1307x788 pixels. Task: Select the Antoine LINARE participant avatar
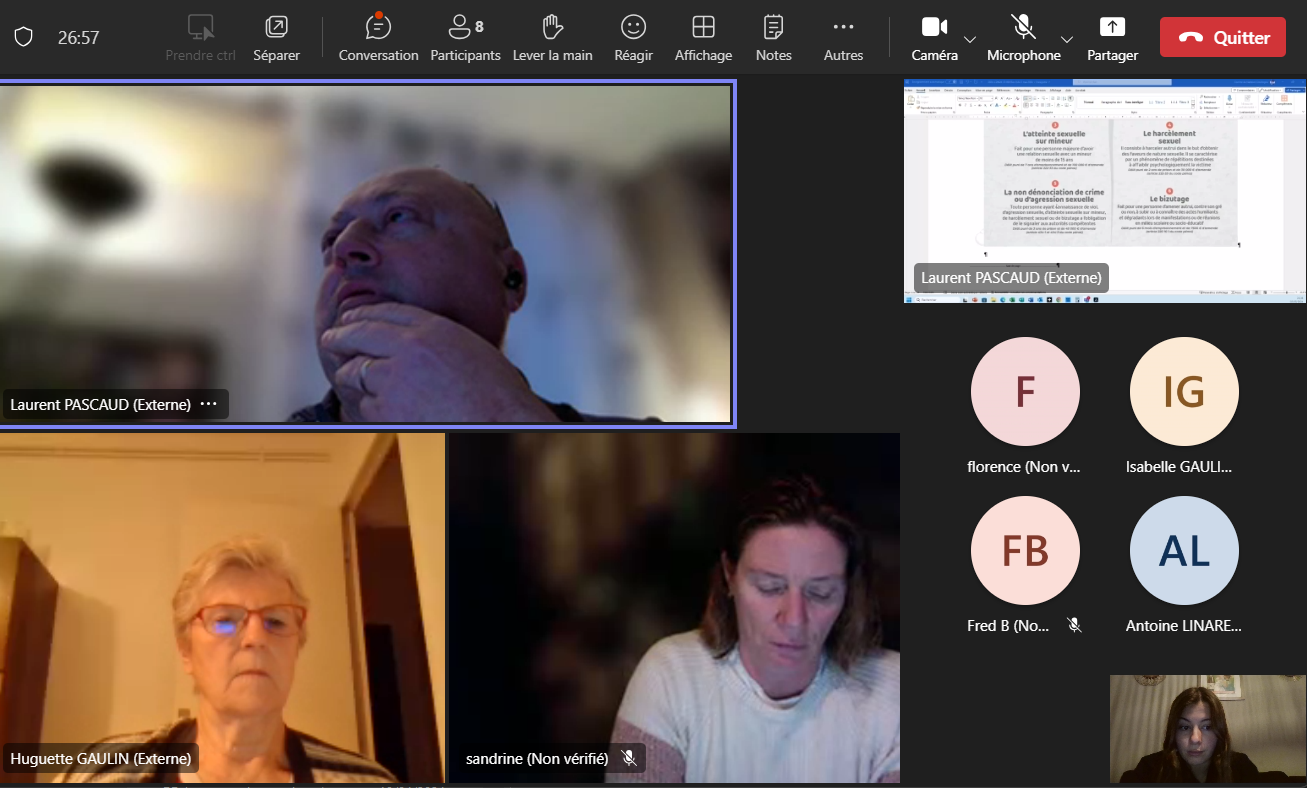(1184, 551)
